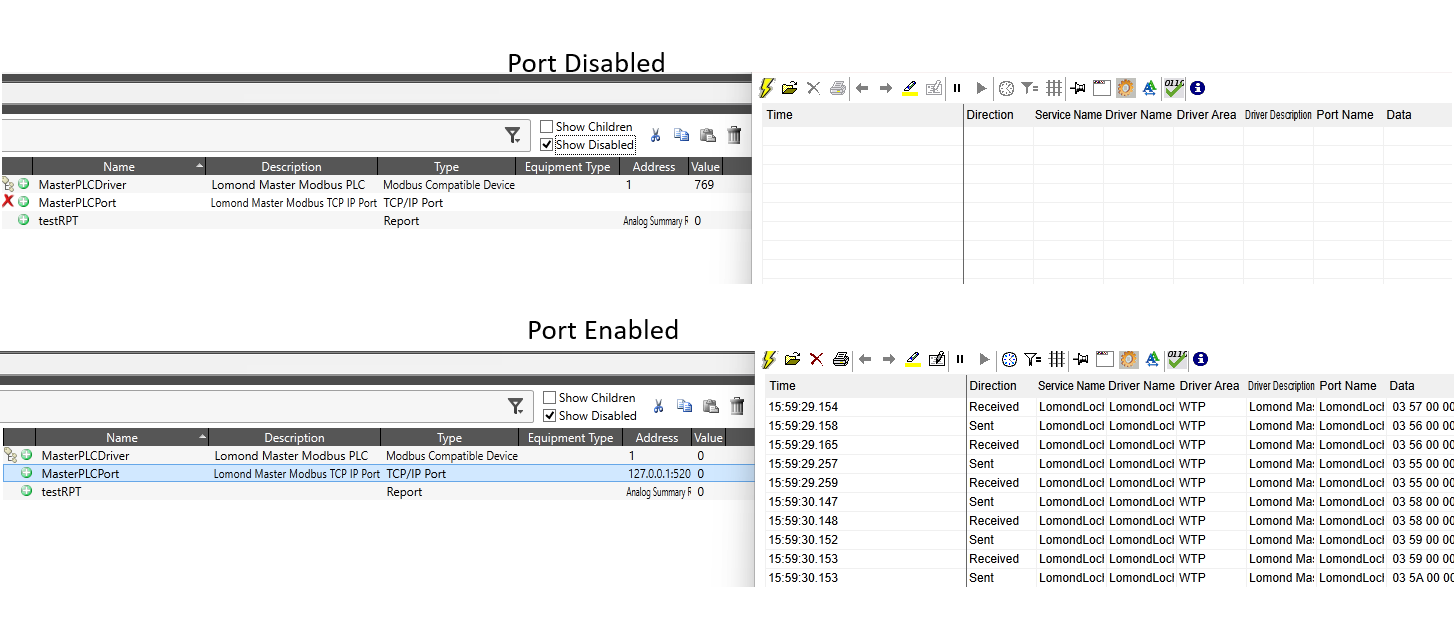Screen dimensions: 1454x643
Task: Click Direction column header in lower log table
Action: 992,386
